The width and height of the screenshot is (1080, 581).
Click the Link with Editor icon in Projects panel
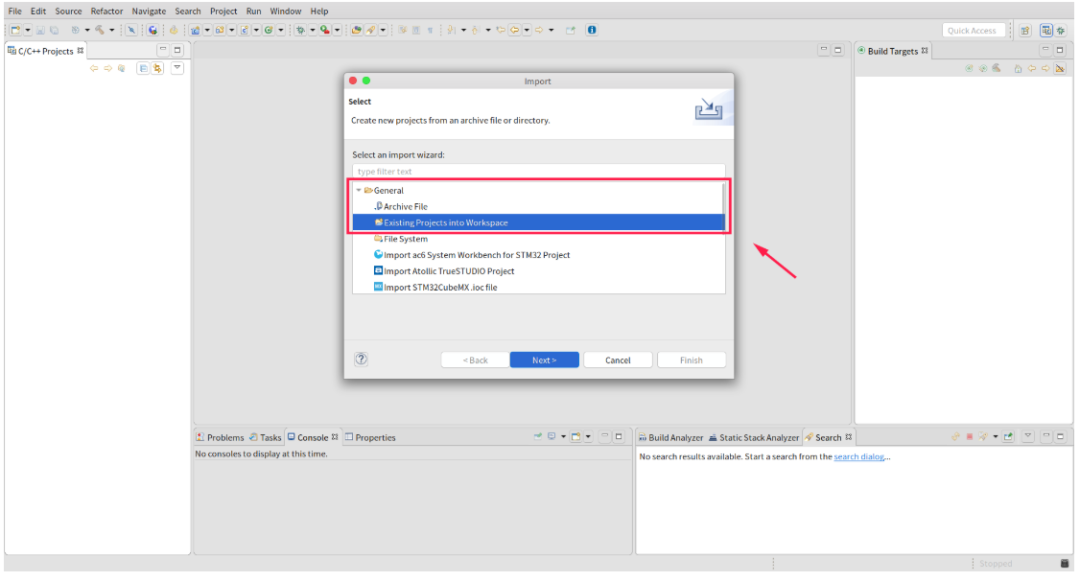tap(158, 68)
